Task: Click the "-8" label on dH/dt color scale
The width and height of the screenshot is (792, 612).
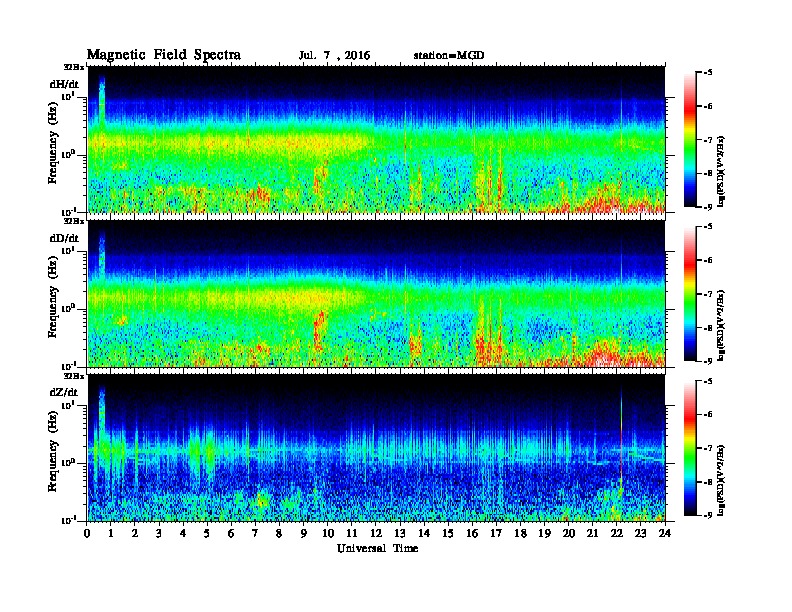Action: click(x=707, y=173)
